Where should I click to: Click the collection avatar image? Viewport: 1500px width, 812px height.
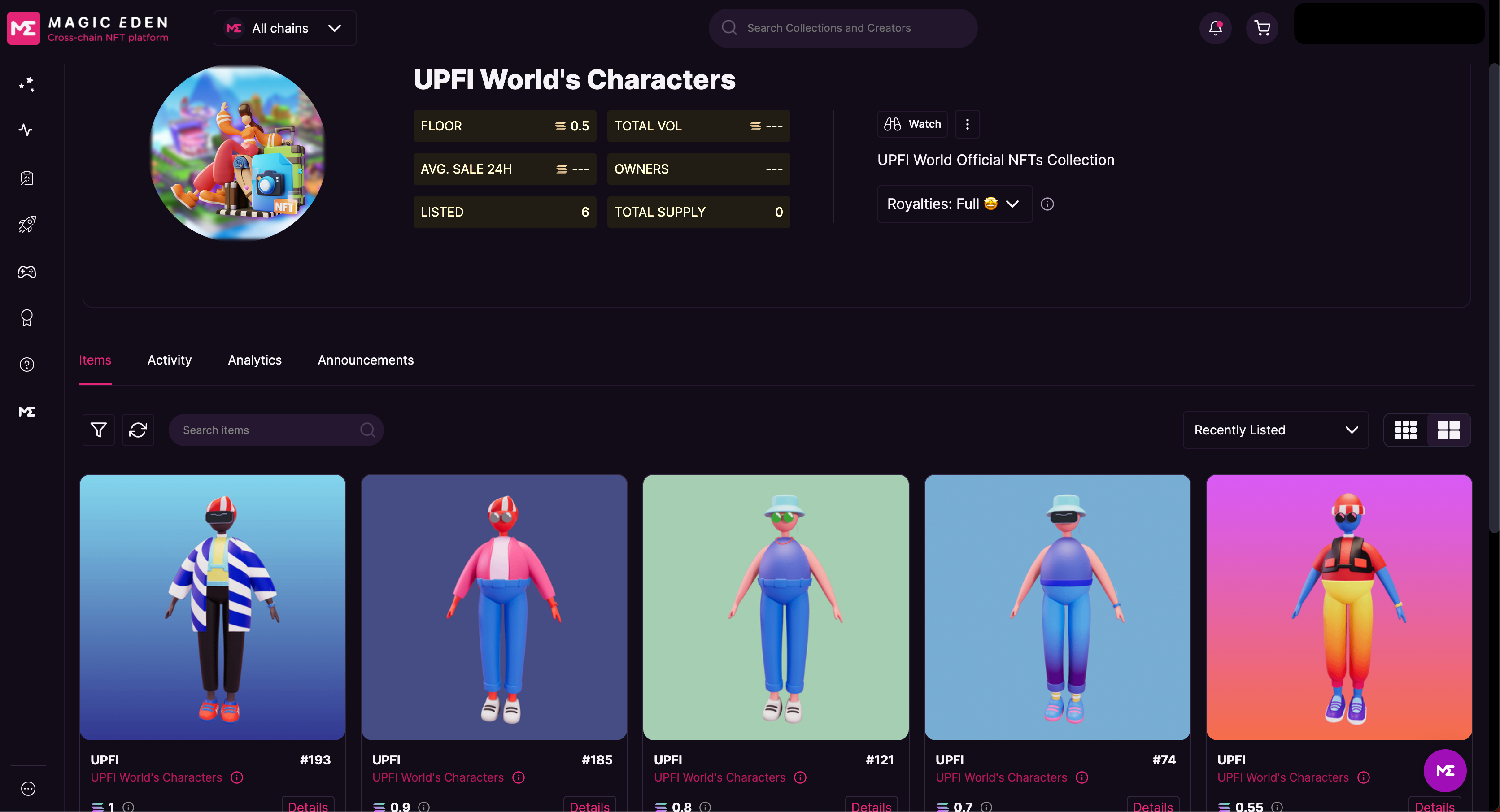click(238, 152)
